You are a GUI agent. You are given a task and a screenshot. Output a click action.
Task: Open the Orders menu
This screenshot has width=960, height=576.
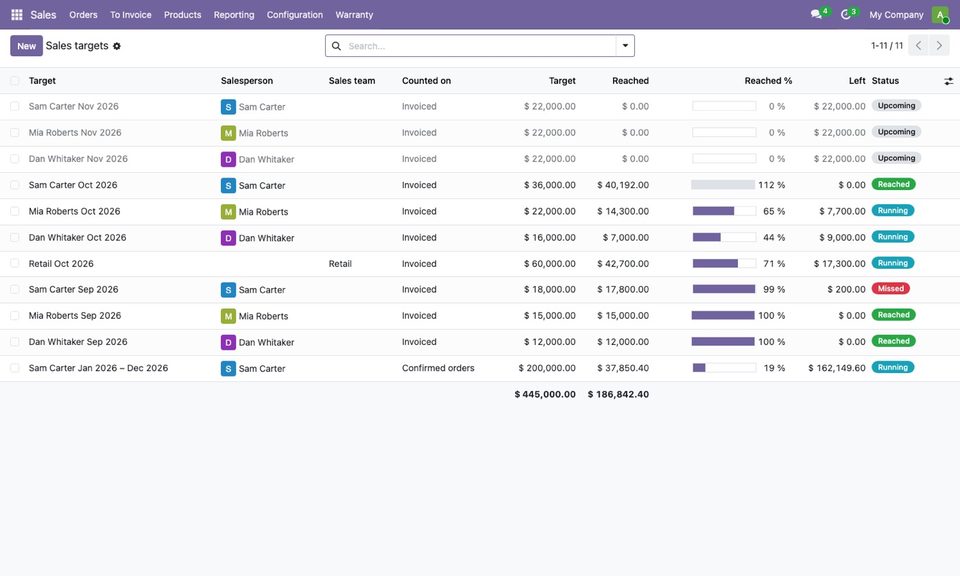(x=83, y=15)
